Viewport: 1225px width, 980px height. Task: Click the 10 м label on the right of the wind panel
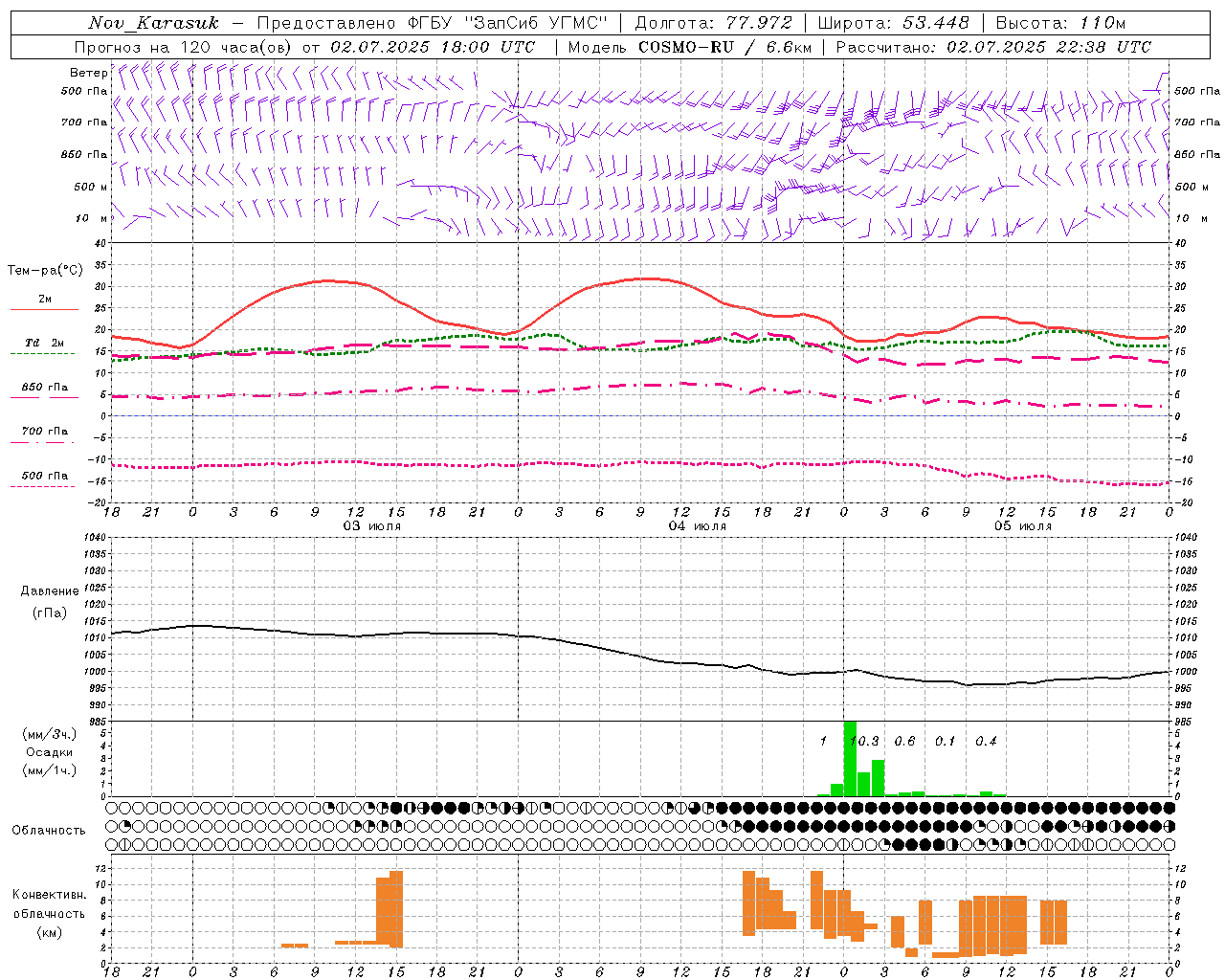coord(1192,218)
